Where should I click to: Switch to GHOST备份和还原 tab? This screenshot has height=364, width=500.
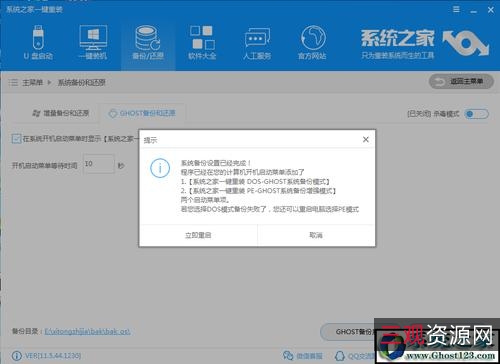pos(142,113)
